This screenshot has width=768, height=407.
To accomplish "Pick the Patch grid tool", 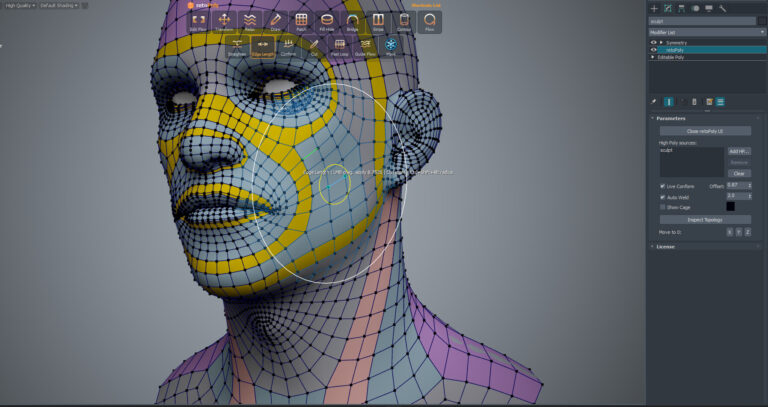I will (x=301, y=22).
